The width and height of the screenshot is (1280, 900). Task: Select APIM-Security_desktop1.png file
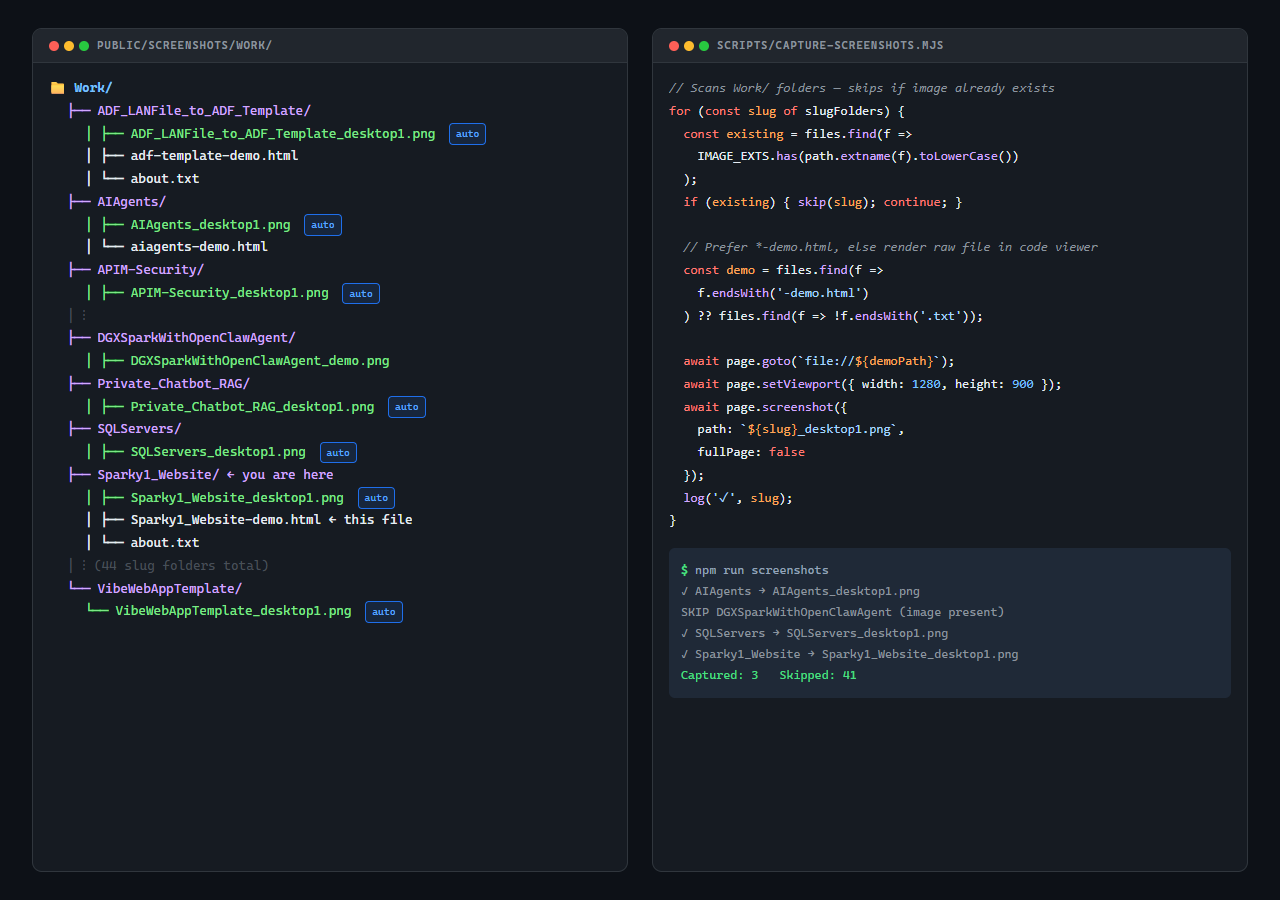(x=230, y=293)
